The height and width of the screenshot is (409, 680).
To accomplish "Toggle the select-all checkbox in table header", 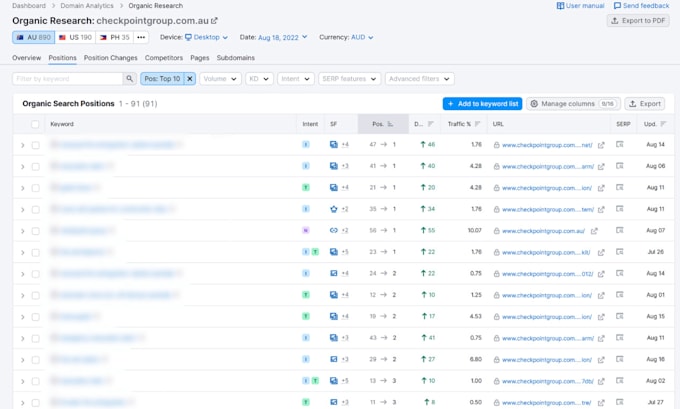I will (x=35, y=124).
